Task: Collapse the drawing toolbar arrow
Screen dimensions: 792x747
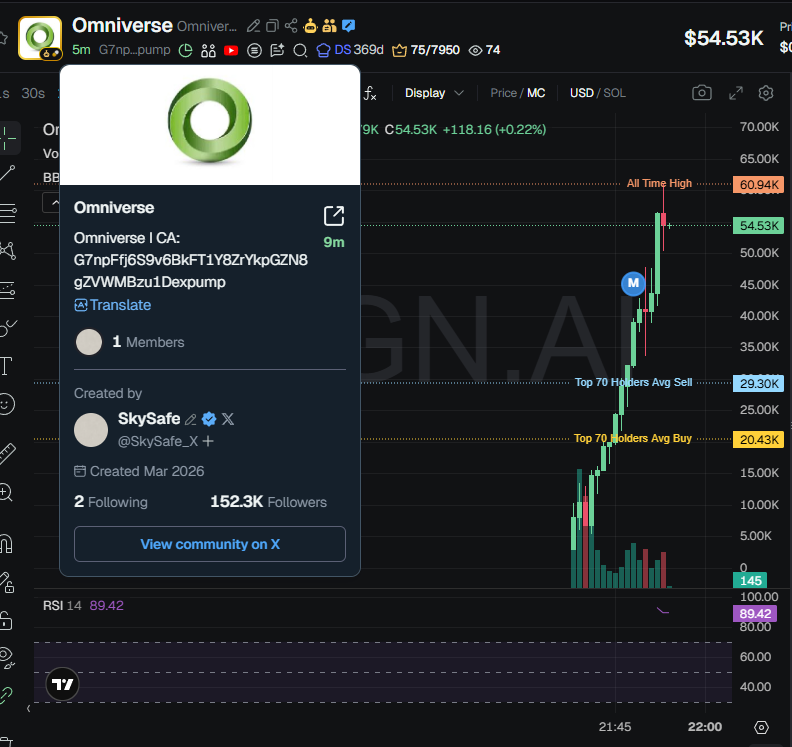Action: click(x=29, y=709)
